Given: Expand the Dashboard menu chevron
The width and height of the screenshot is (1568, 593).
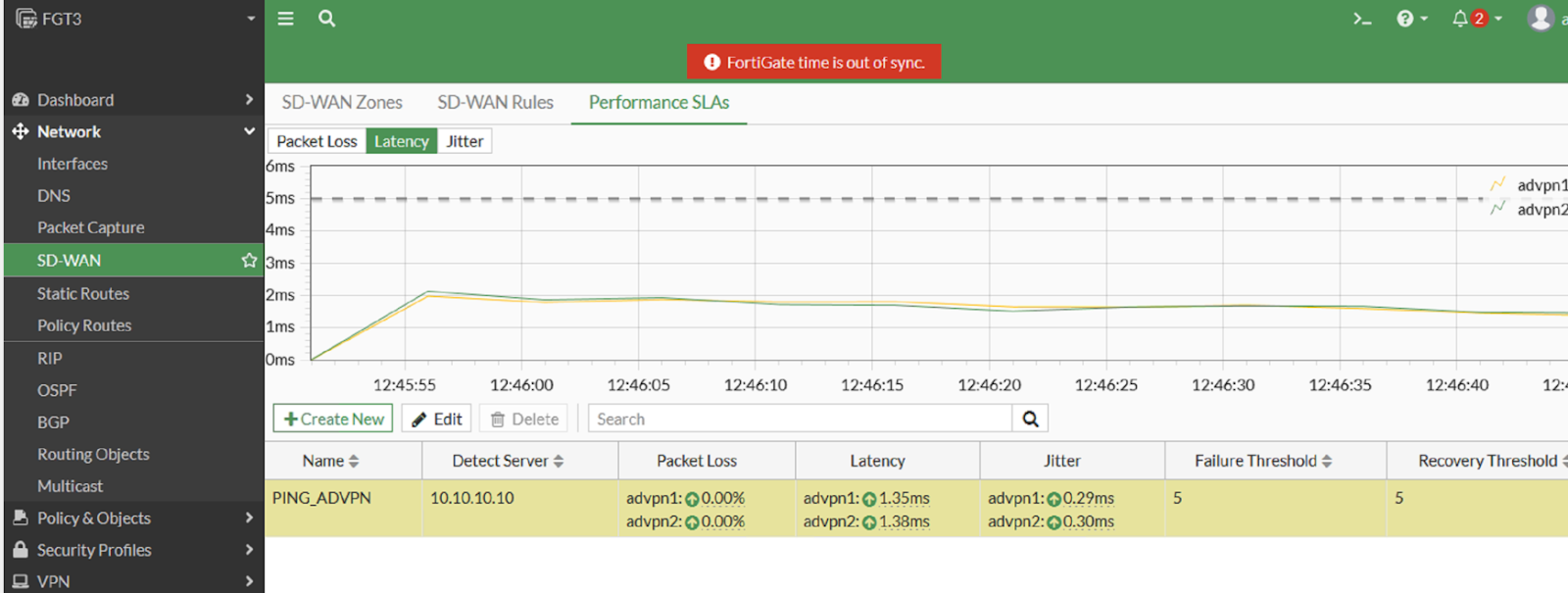Looking at the screenshot, I should tap(249, 100).
